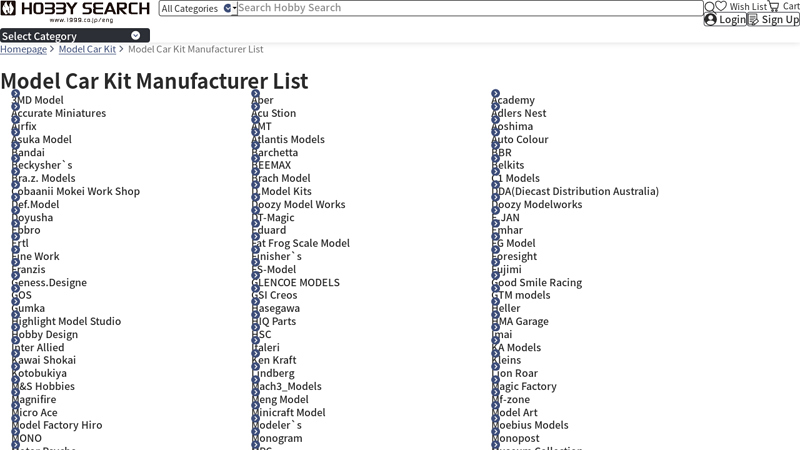The height and width of the screenshot is (450, 800).
Task: Select Minicraft Model
Action: pos(288,412)
